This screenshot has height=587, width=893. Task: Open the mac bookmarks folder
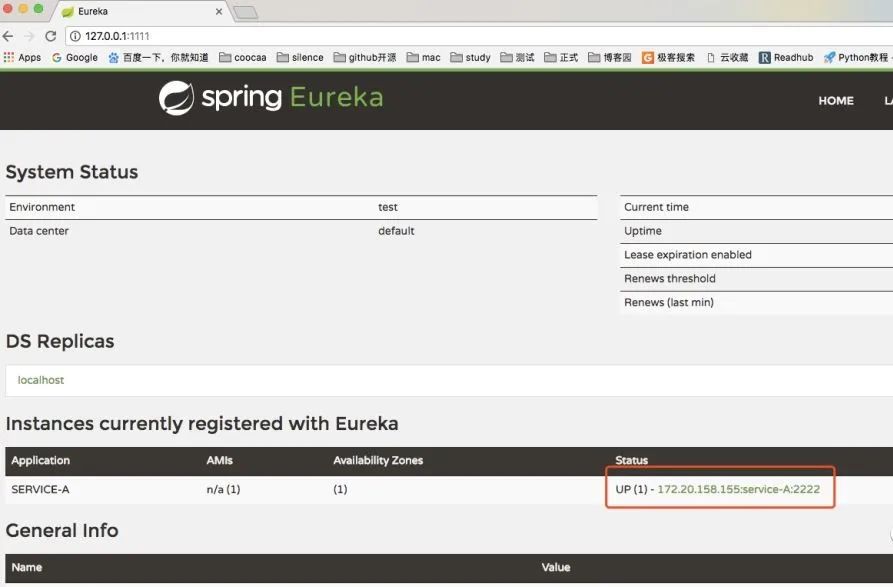[424, 58]
